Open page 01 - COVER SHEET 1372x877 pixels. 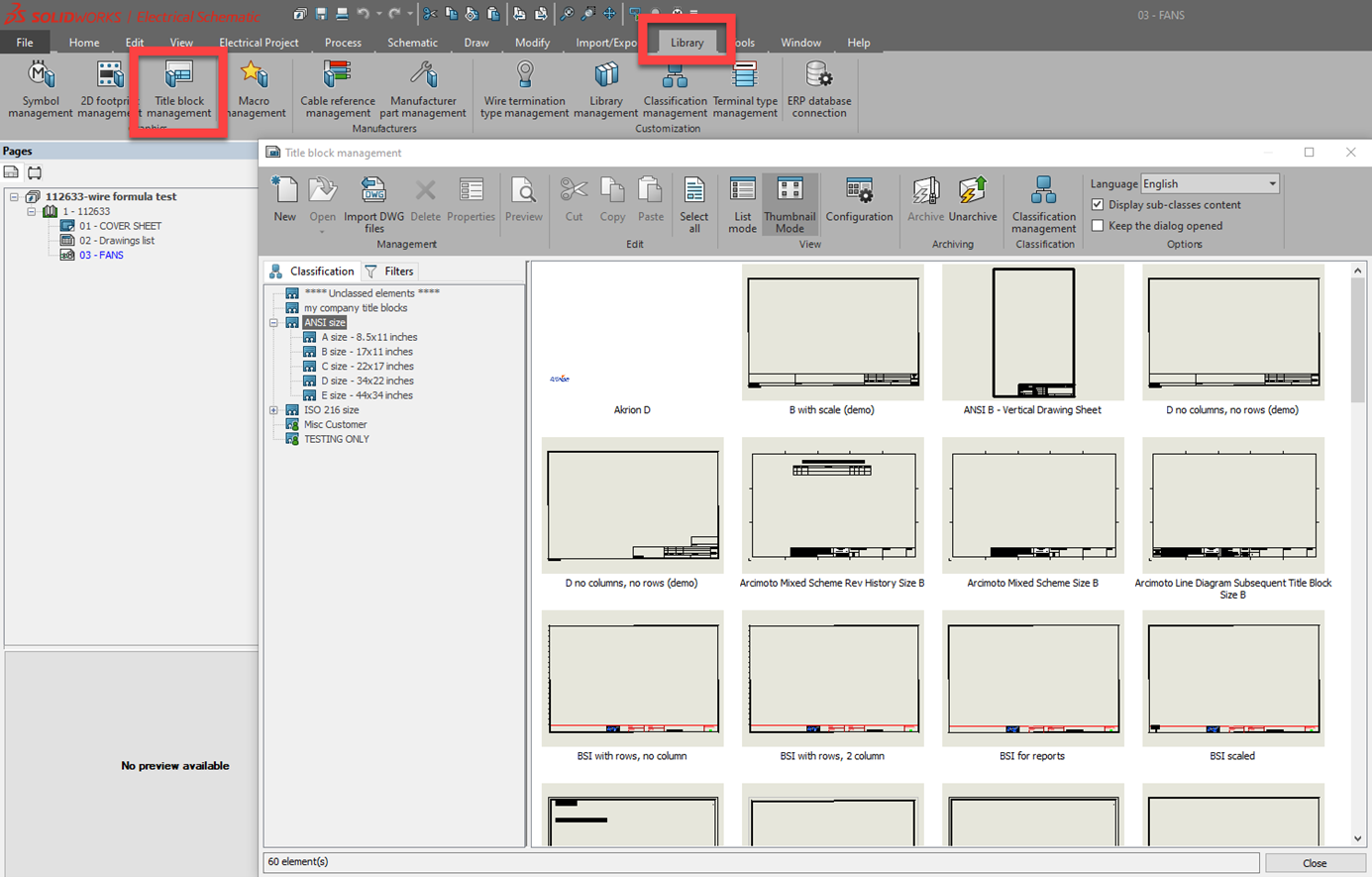point(120,226)
